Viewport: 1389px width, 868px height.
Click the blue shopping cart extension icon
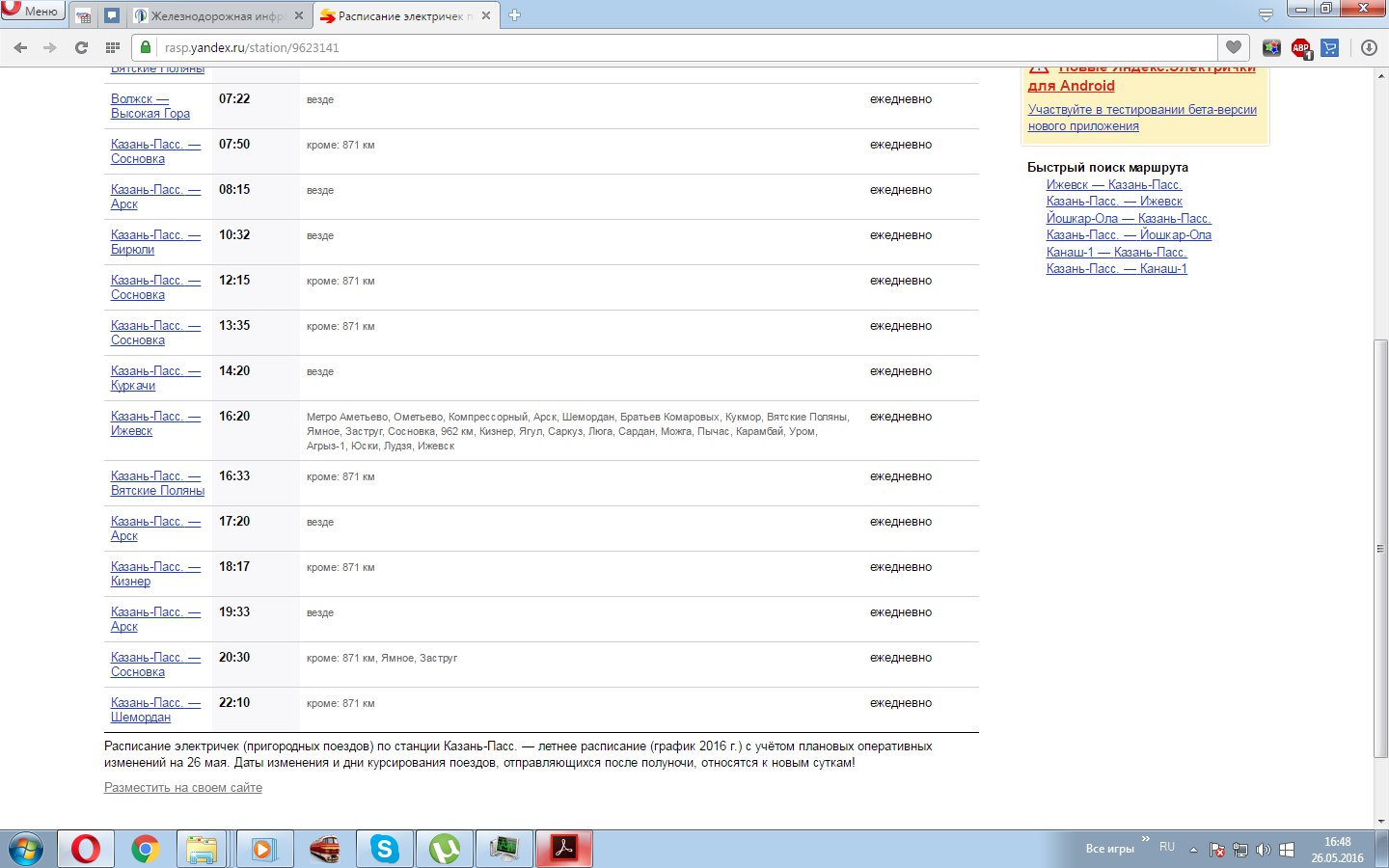click(1330, 47)
